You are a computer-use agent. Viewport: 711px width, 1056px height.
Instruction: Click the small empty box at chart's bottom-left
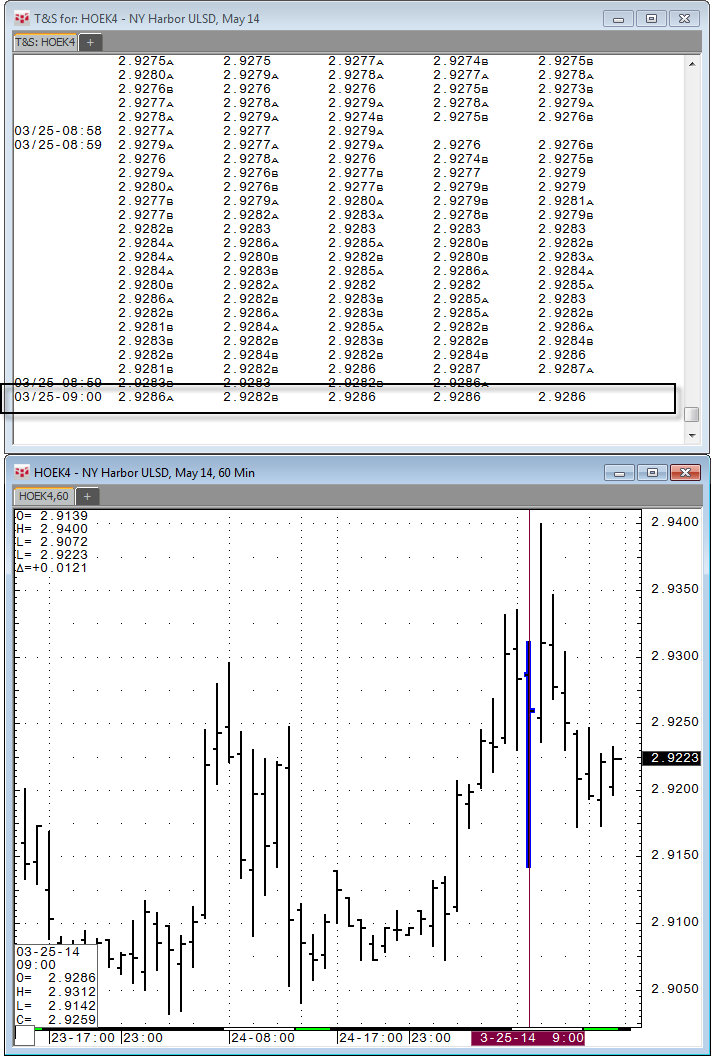(x=25, y=1037)
